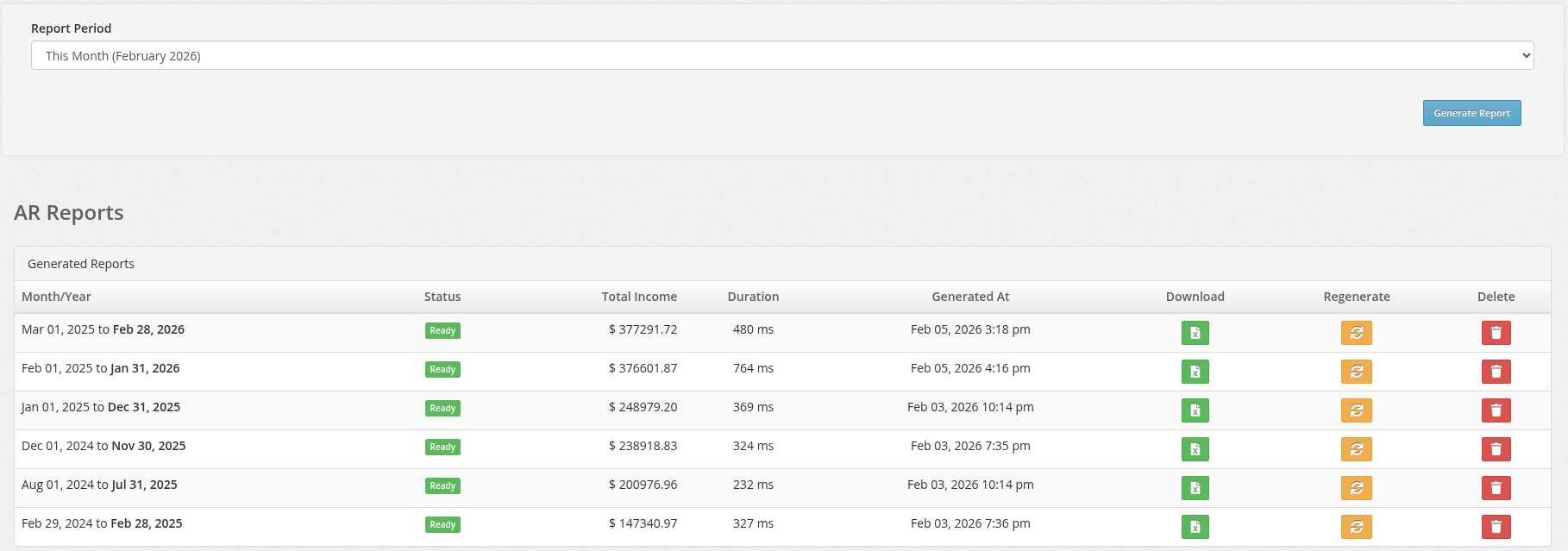The image size is (1568, 551).
Task: Click the 764 ms duration cell
Action: pyautogui.click(x=753, y=368)
